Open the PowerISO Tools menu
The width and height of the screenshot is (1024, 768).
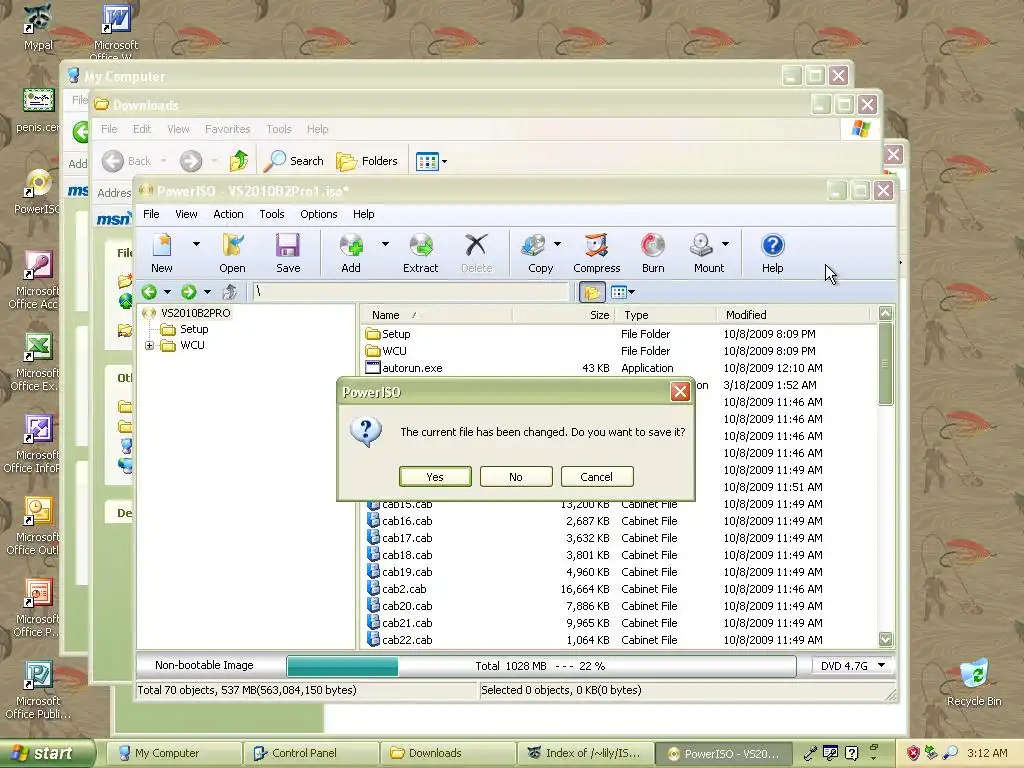point(272,214)
